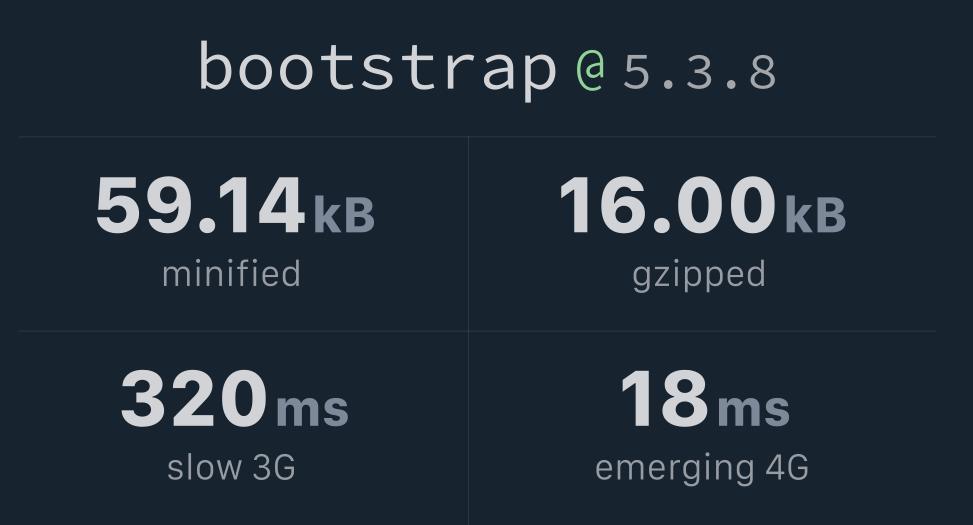The image size is (973, 525).
Task: Click the 320 download time value
Action: (194, 400)
